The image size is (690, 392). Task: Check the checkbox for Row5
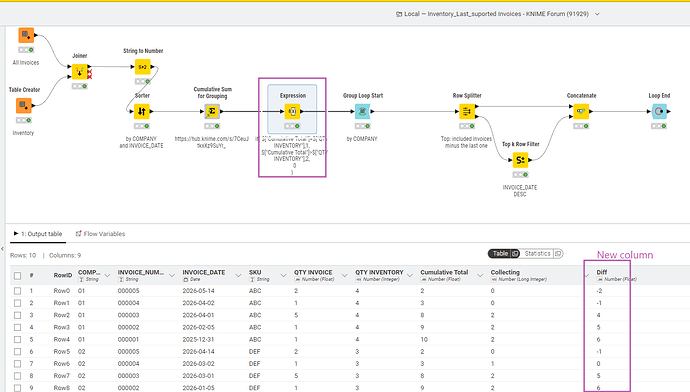click(18, 352)
